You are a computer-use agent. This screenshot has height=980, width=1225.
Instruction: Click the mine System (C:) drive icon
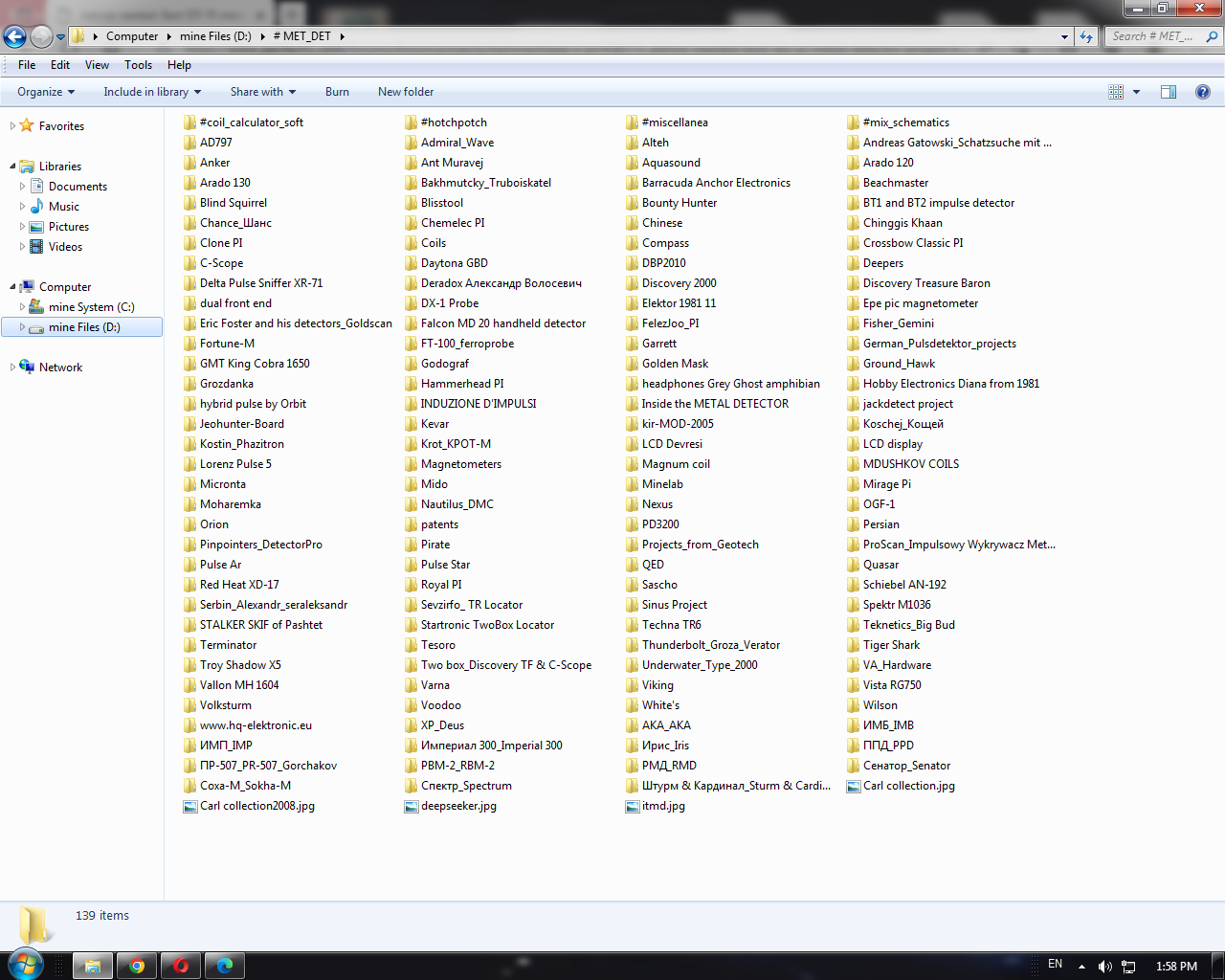(x=37, y=306)
